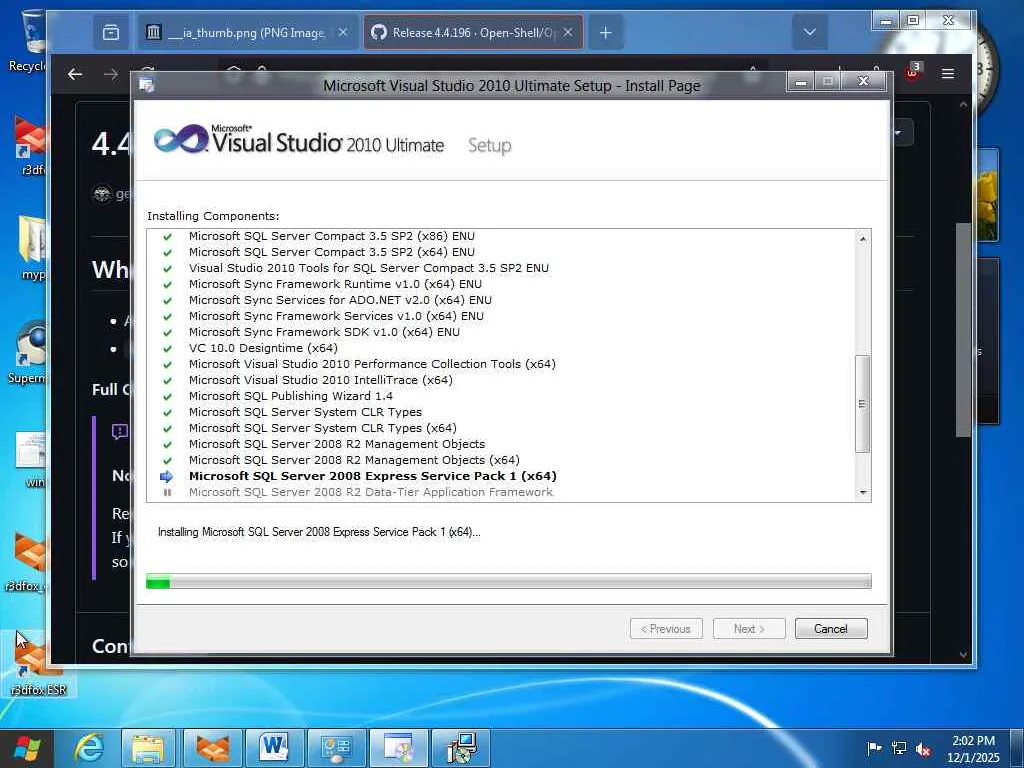The width and height of the screenshot is (1024, 768).
Task: Click the components list scrollbar thumb
Action: (x=863, y=404)
